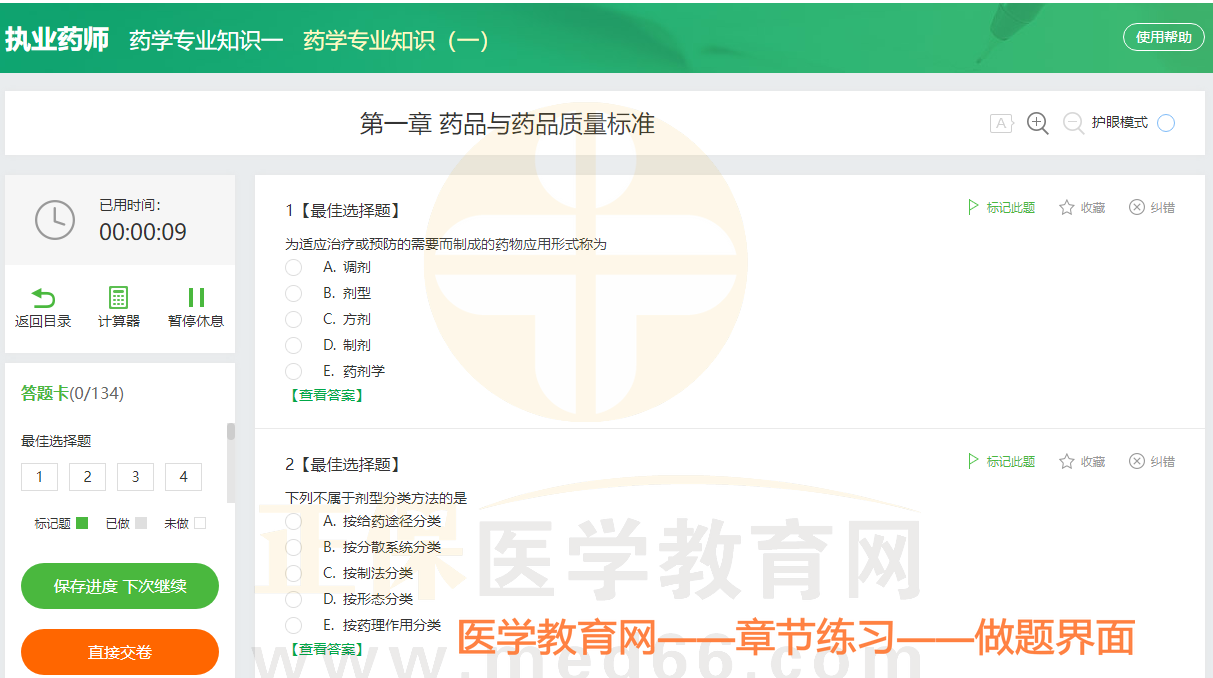The image size is (1213, 678).
Task: Choose option D. 按形态分类 for question 2
Action: [293, 599]
